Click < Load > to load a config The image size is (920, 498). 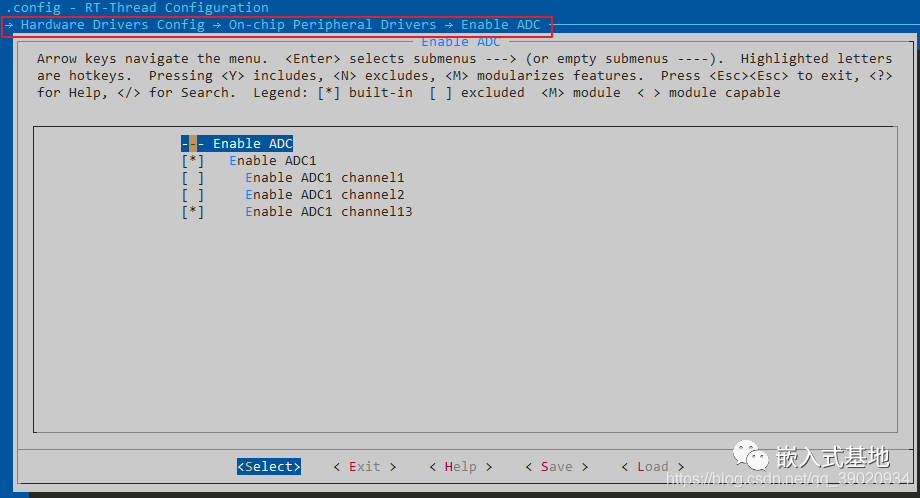click(652, 467)
